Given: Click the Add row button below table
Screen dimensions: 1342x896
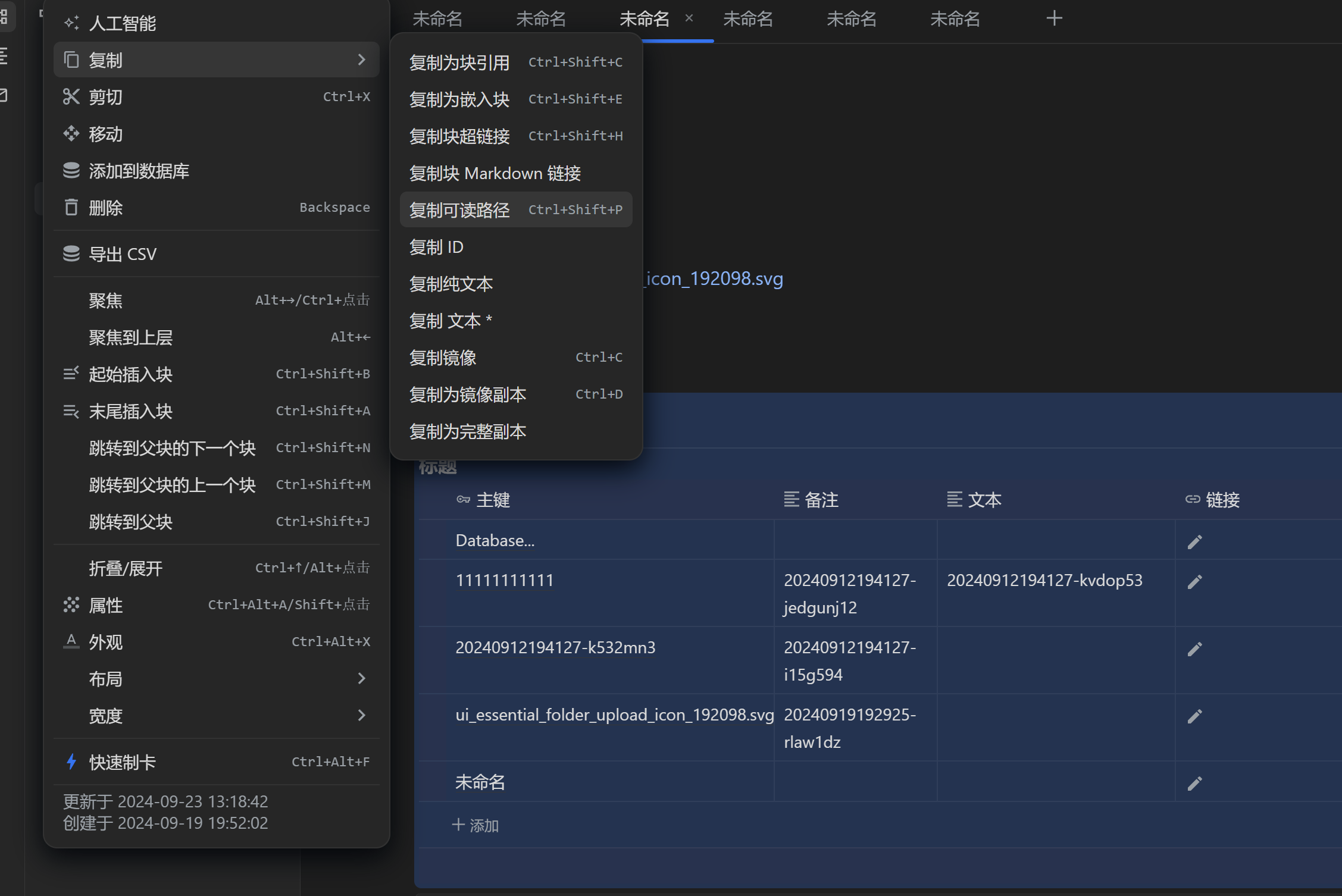Looking at the screenshot, I should click(476, 825).
